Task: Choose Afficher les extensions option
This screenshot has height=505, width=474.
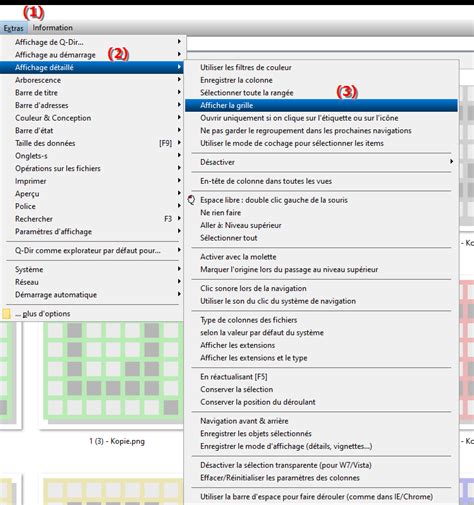Action: click(322, 345)
